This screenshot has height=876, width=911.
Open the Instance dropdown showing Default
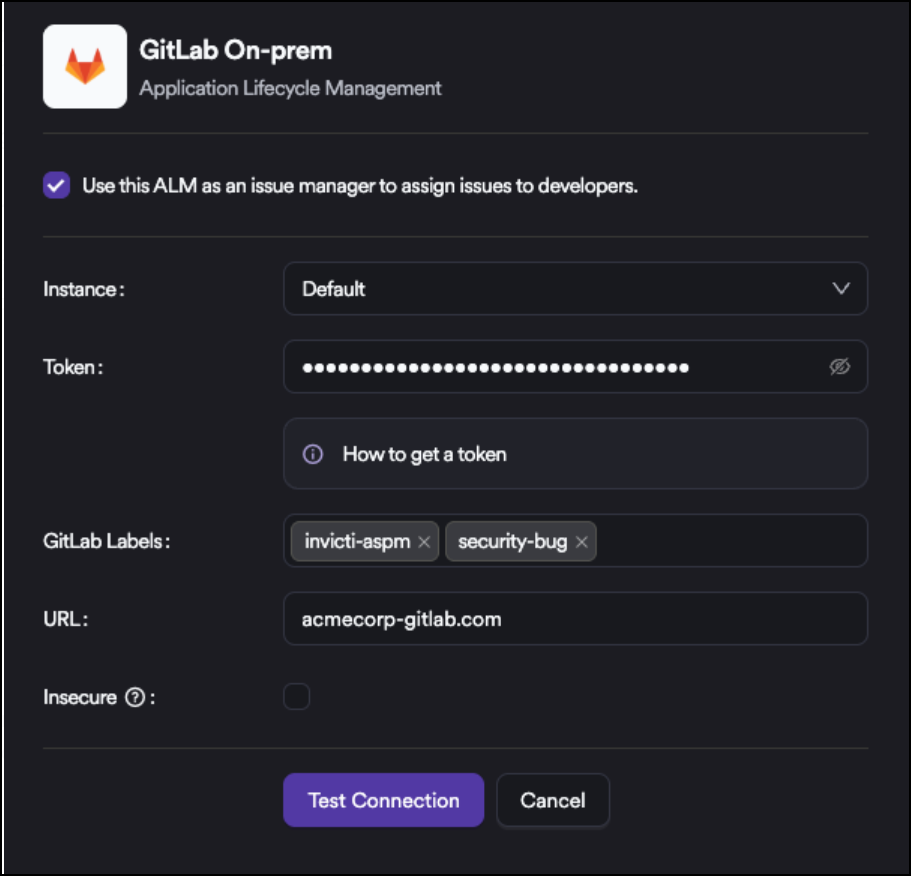pos(560,289)
